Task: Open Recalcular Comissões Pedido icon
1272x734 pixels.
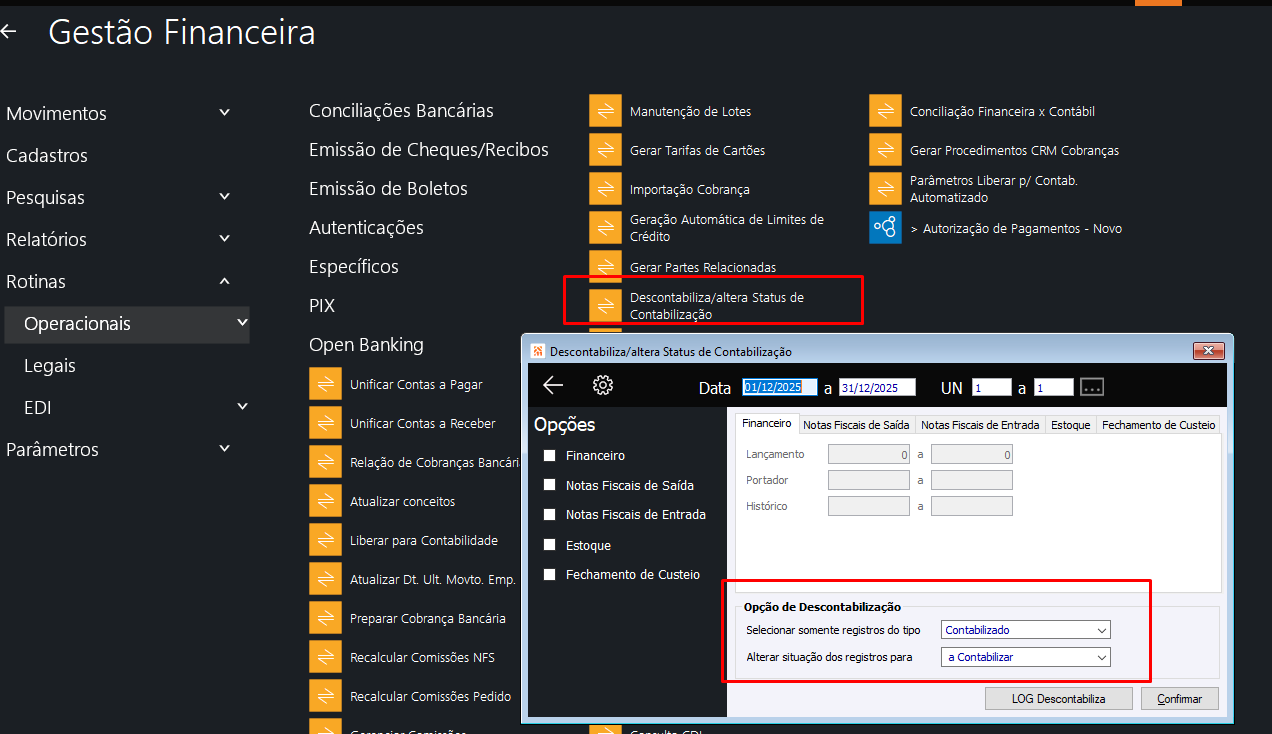Action: point(325,696)
